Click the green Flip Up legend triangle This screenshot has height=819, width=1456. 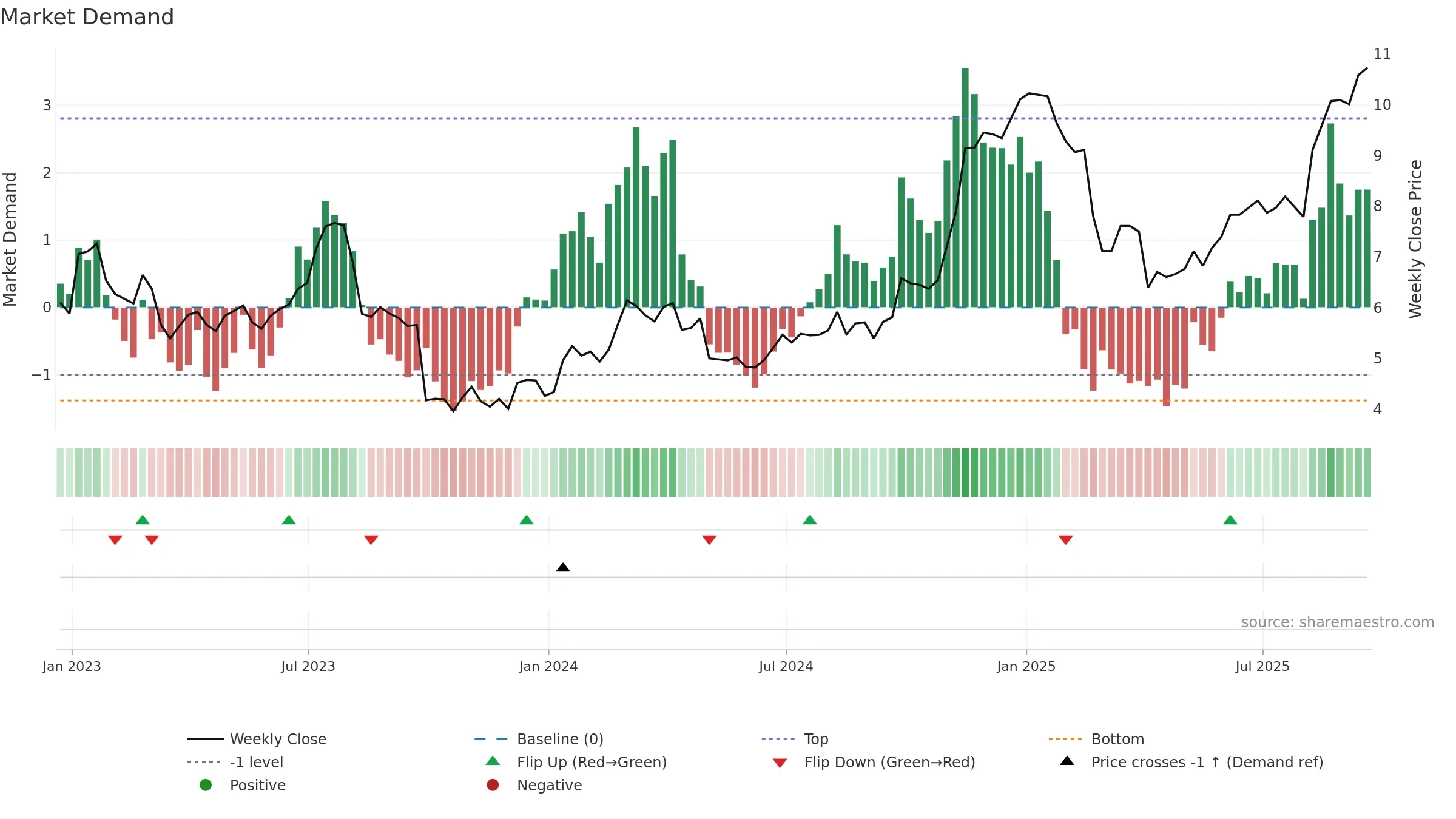[493, 761]
